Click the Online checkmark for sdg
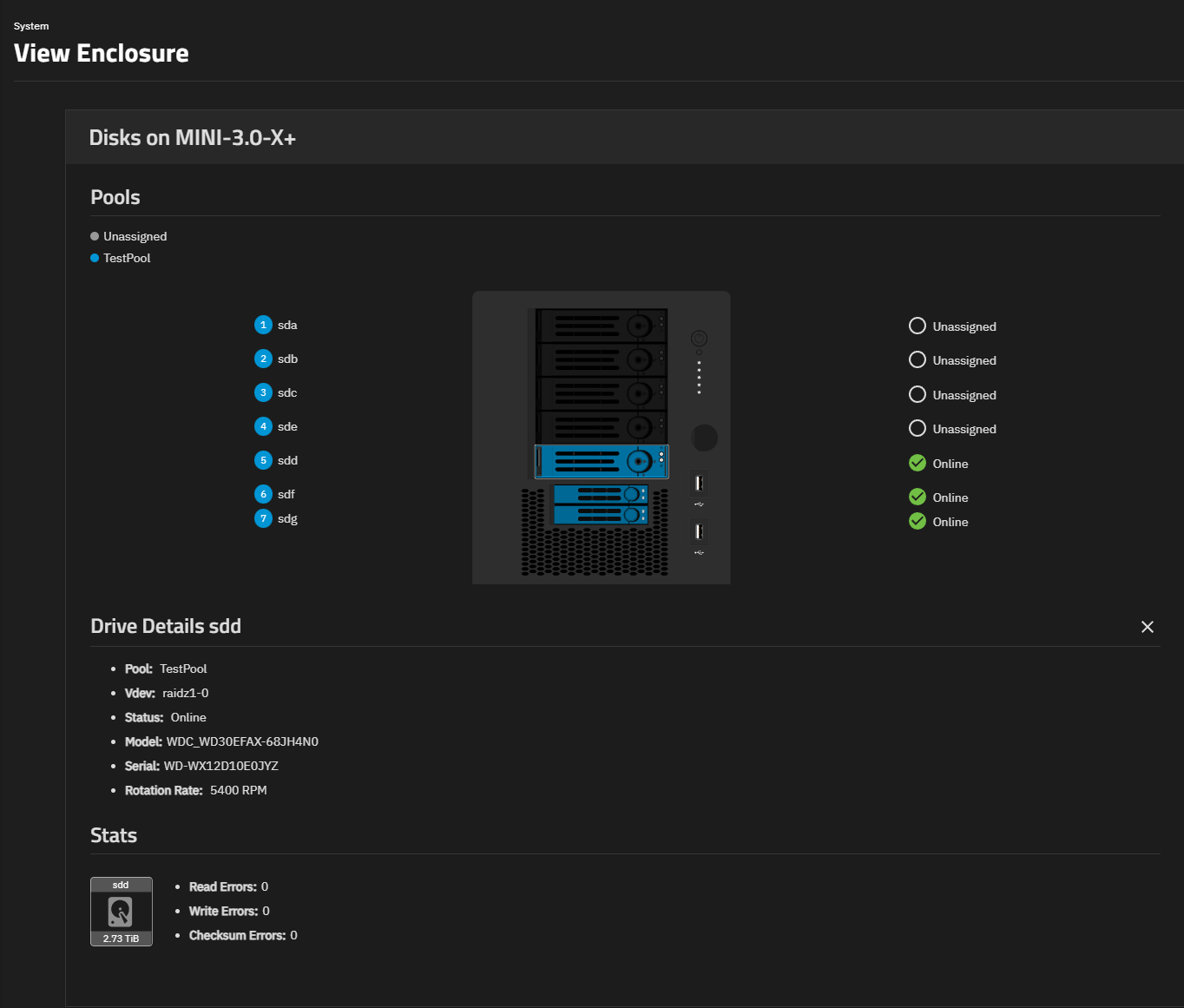1184x1008 pixels. point(917,521)
